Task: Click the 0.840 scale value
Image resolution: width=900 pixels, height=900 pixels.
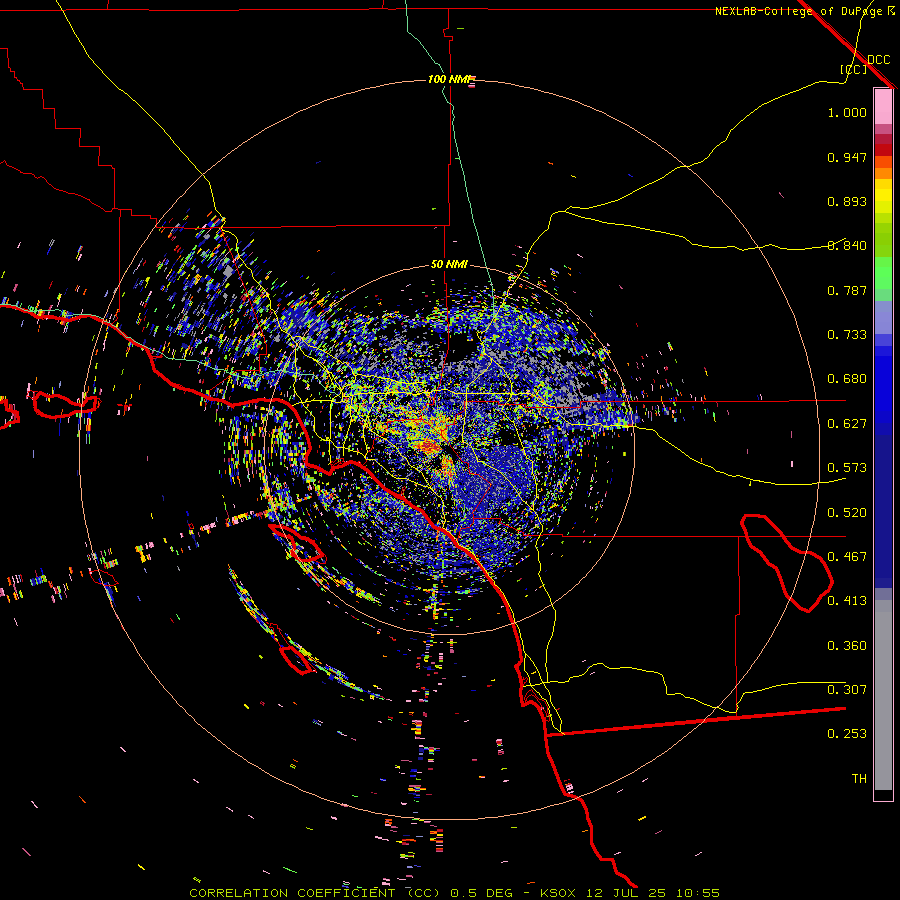Action: 847,246
